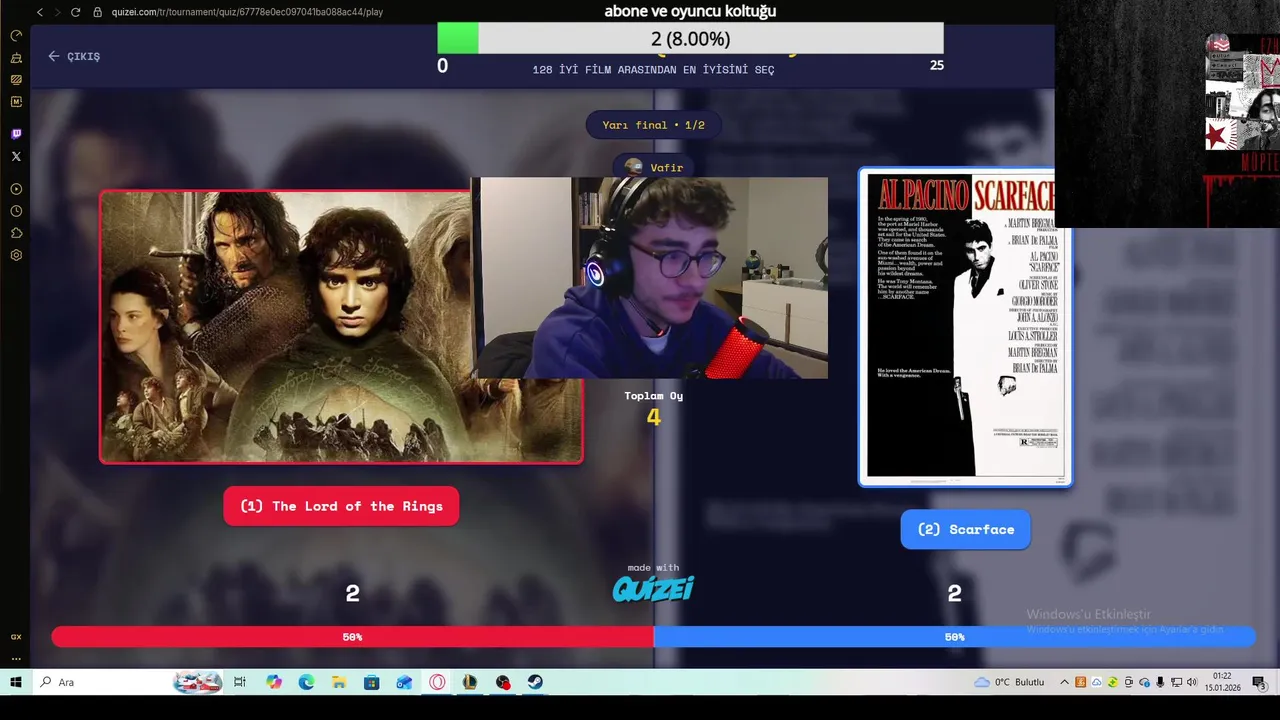Click the Quizei logo
The image size is (1280, 720).
pos(653,589)
